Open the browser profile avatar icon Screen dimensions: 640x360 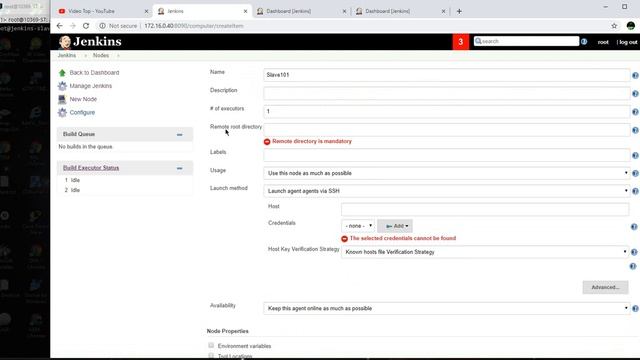[631, 26]
